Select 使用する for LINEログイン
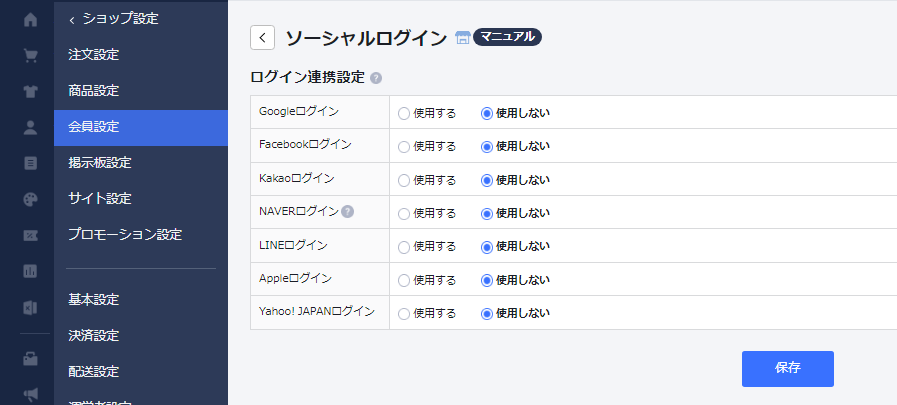Image resolution: width=897 pixels, height=405 pixels. (404, 247)
